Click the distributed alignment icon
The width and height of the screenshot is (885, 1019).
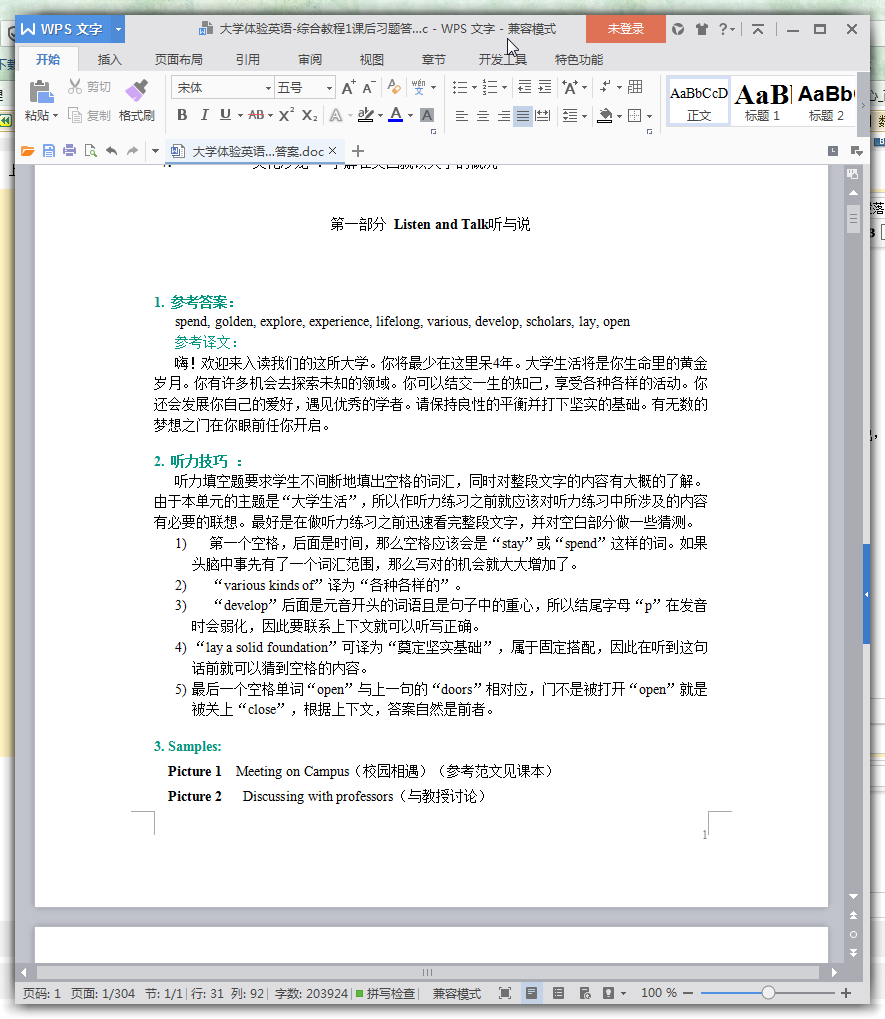click(x=543, y=116)
